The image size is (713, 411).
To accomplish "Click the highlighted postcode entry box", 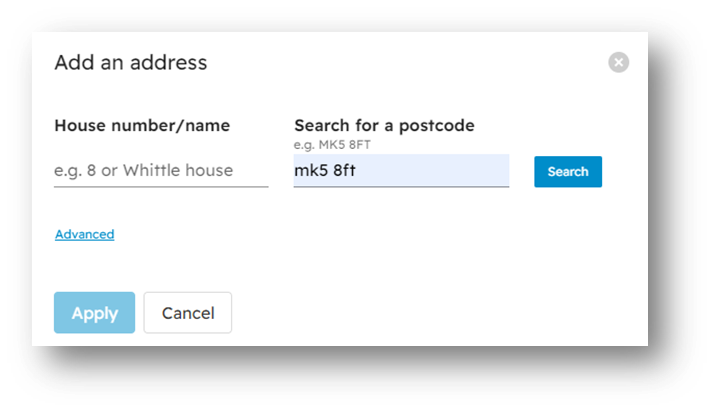I will pyautogui.click(x=401, y=170).
